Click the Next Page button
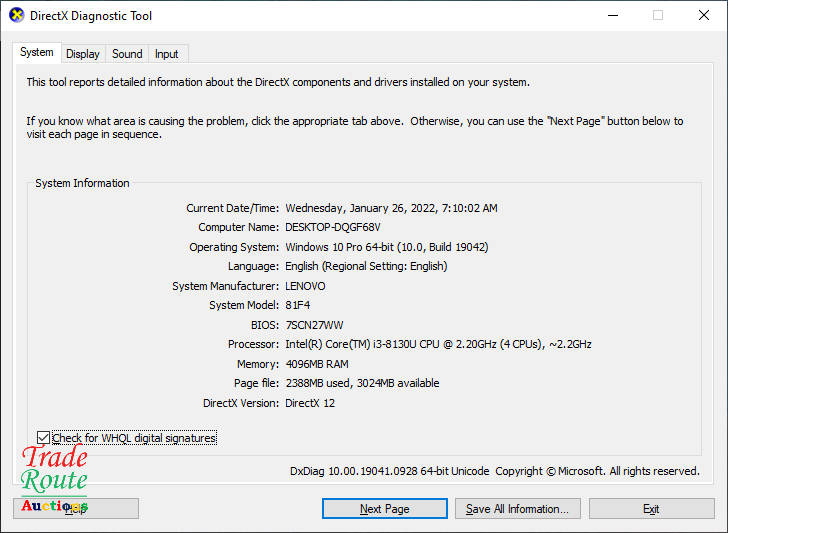 click(384, 509)
